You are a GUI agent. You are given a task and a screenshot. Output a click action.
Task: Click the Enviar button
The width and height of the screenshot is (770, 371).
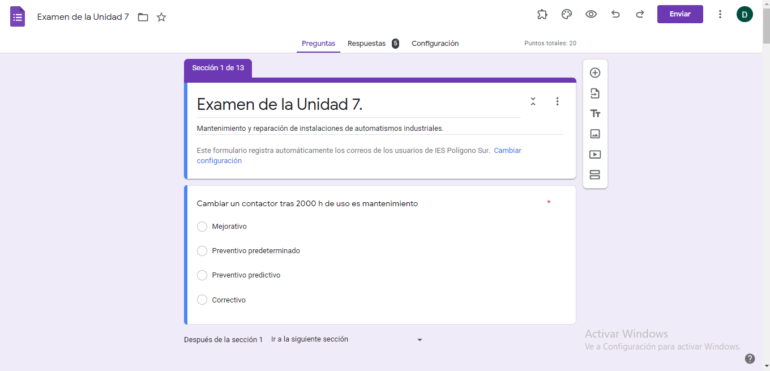[x=680, y=14]
